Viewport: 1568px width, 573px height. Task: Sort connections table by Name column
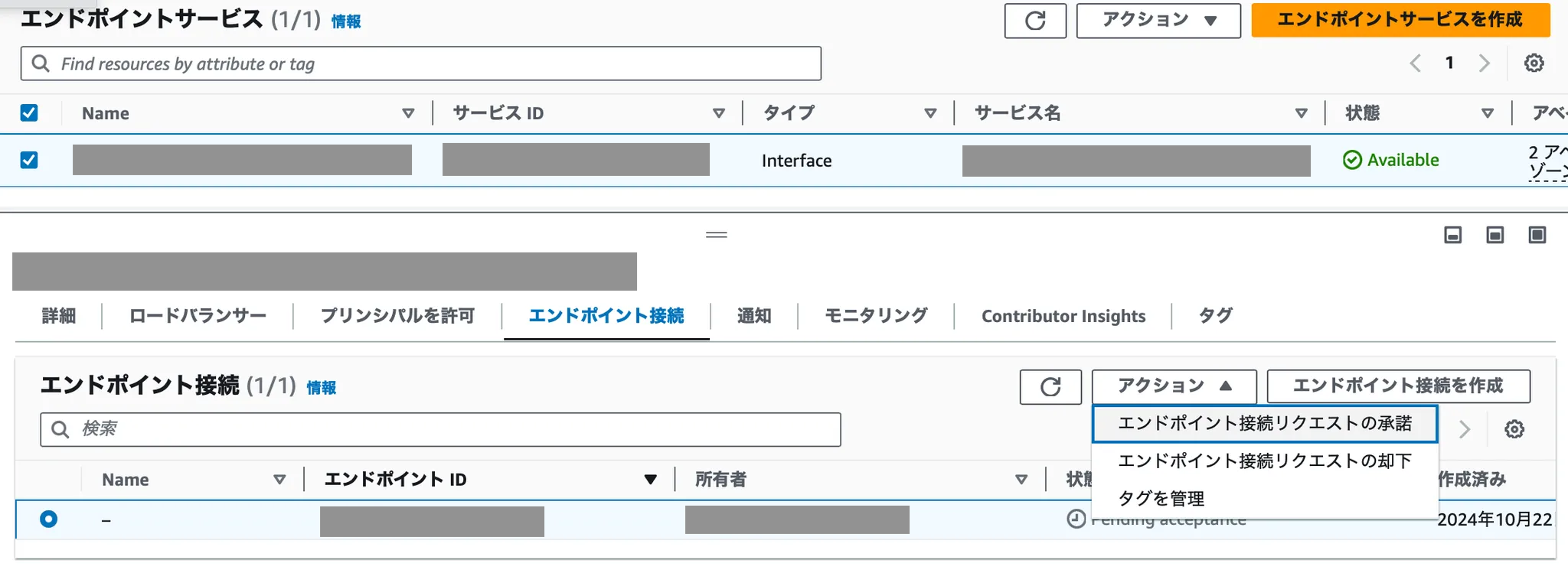pos(279,480)
